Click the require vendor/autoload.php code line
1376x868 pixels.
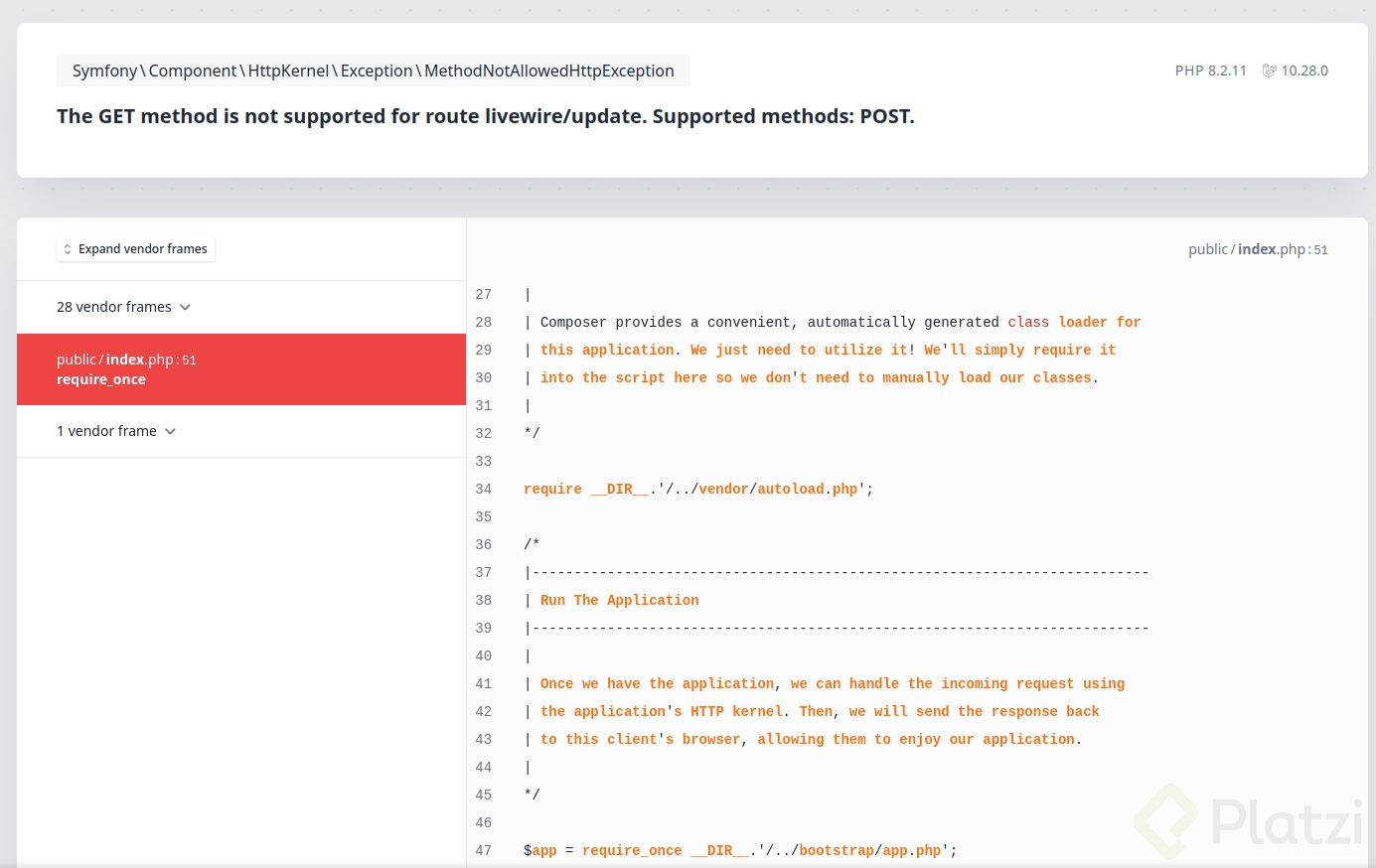pyautogui.click(x=697, y=489)
